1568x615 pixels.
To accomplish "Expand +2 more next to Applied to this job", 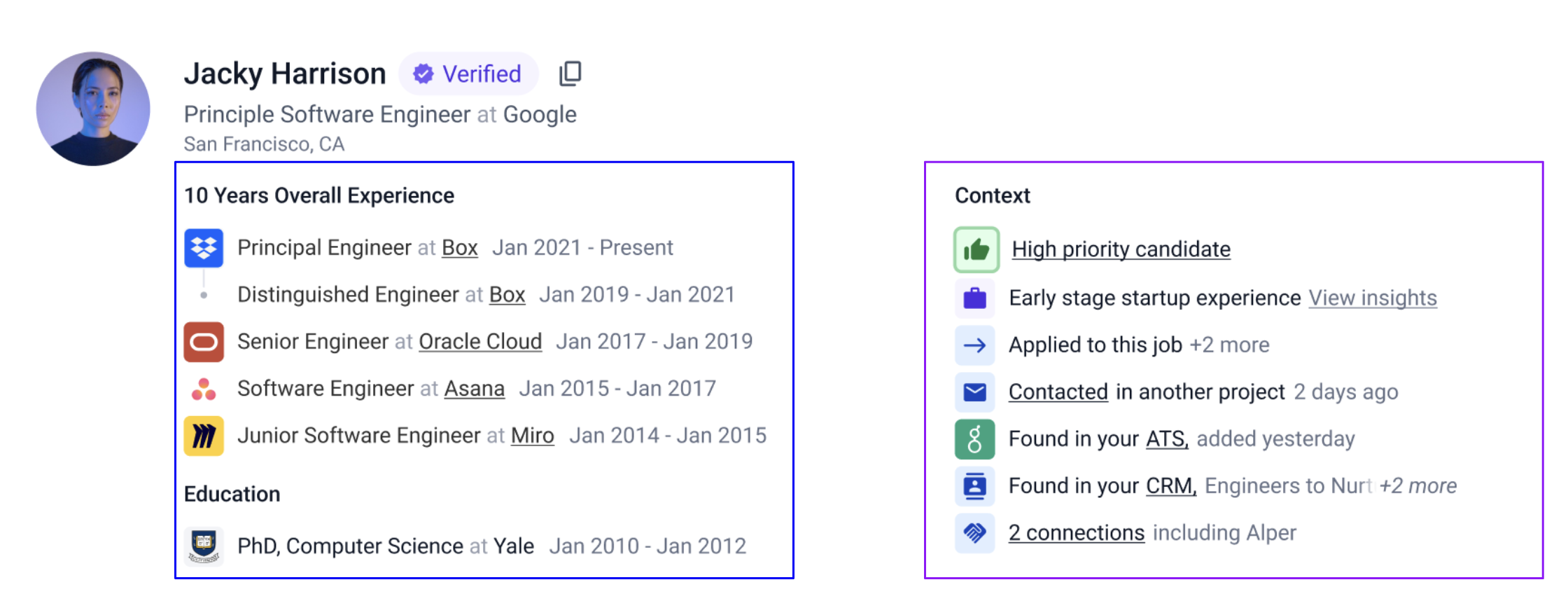I will 1230,345.
